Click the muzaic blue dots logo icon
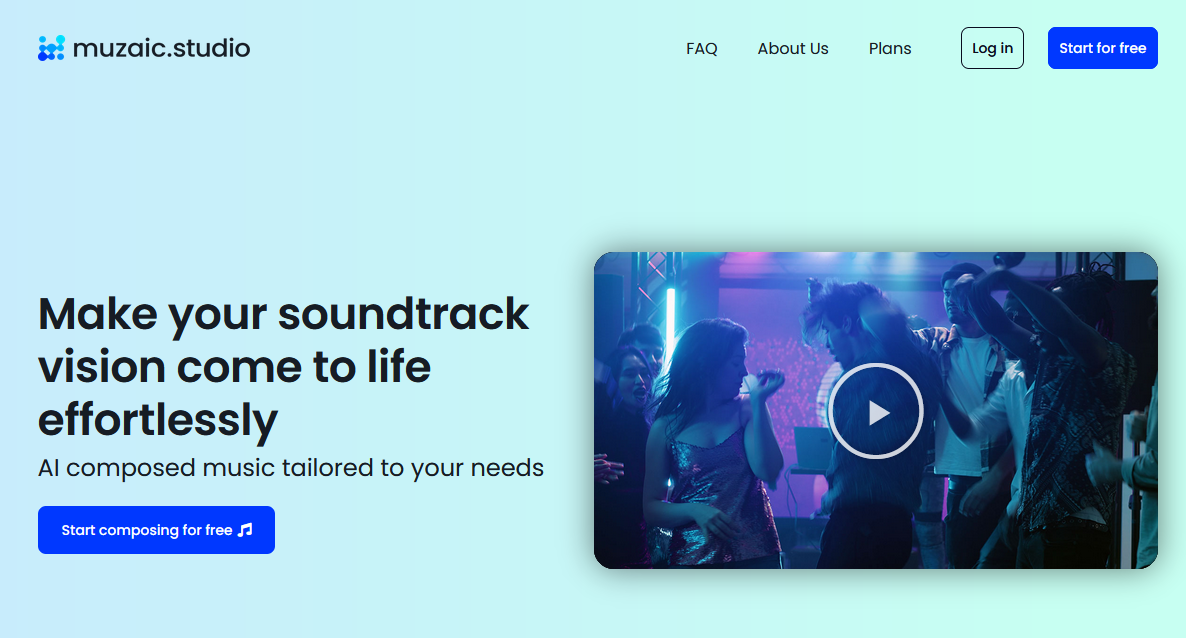Viewport: 1186px width, 638px height. tap(51, 48)
